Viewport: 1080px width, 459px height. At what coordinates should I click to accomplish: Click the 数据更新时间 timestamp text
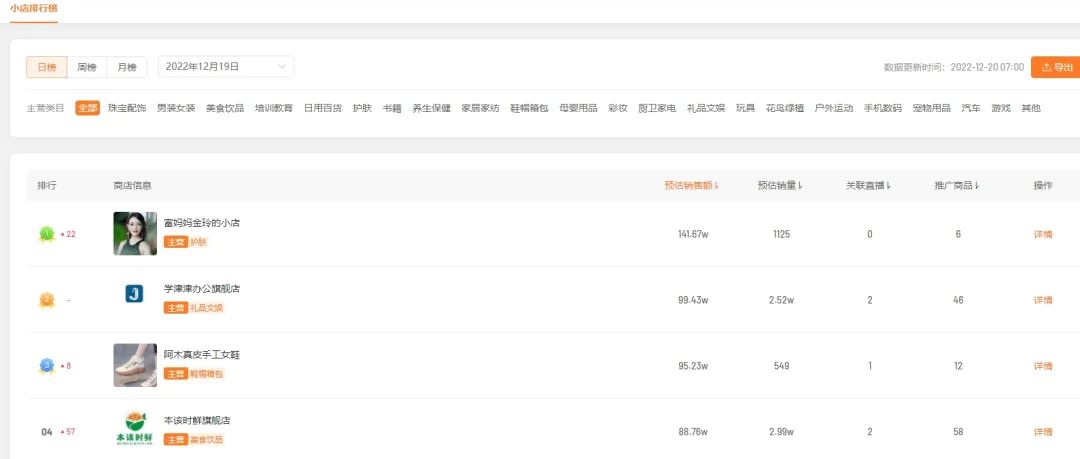click(954, 67)
